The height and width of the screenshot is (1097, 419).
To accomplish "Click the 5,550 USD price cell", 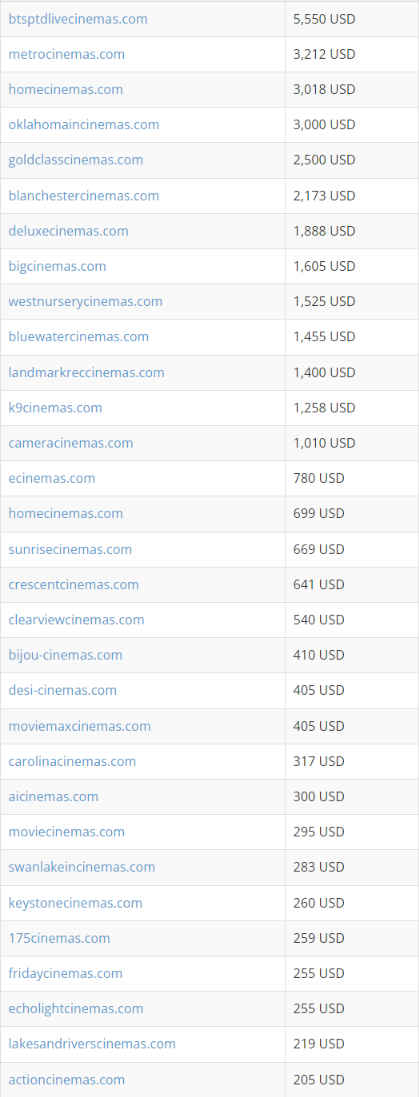I will tap(352, 19).
